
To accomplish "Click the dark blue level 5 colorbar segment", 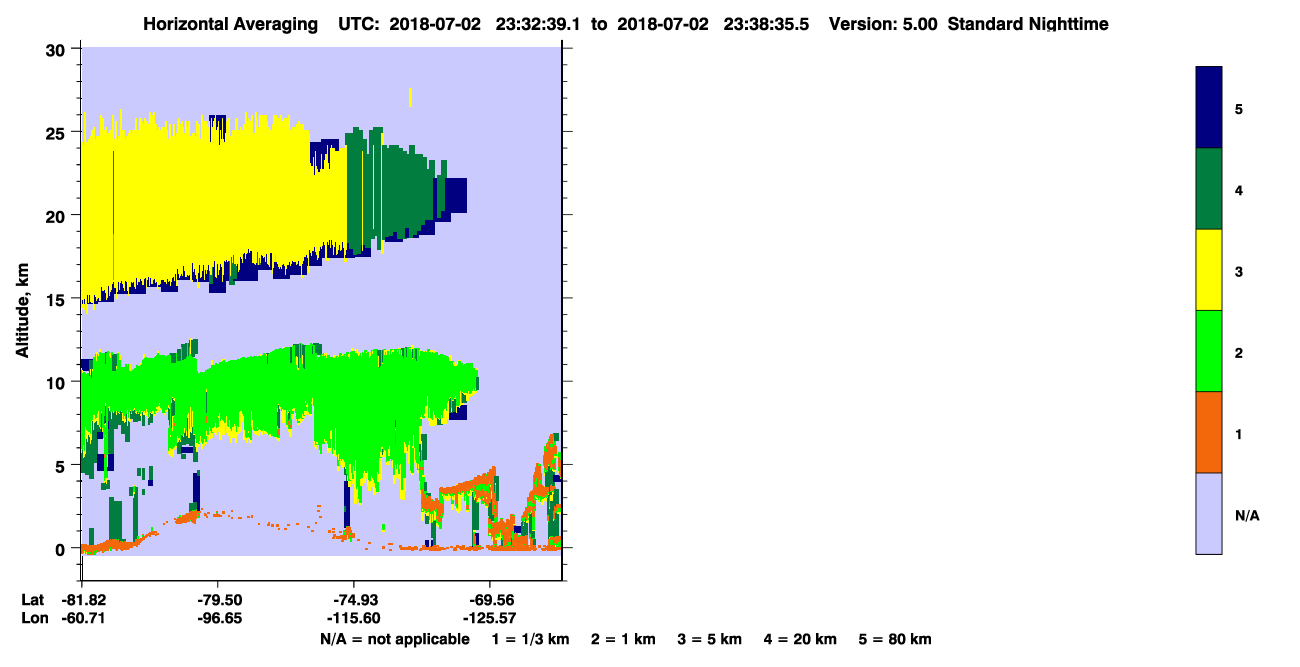I will tap(1209, 107).
